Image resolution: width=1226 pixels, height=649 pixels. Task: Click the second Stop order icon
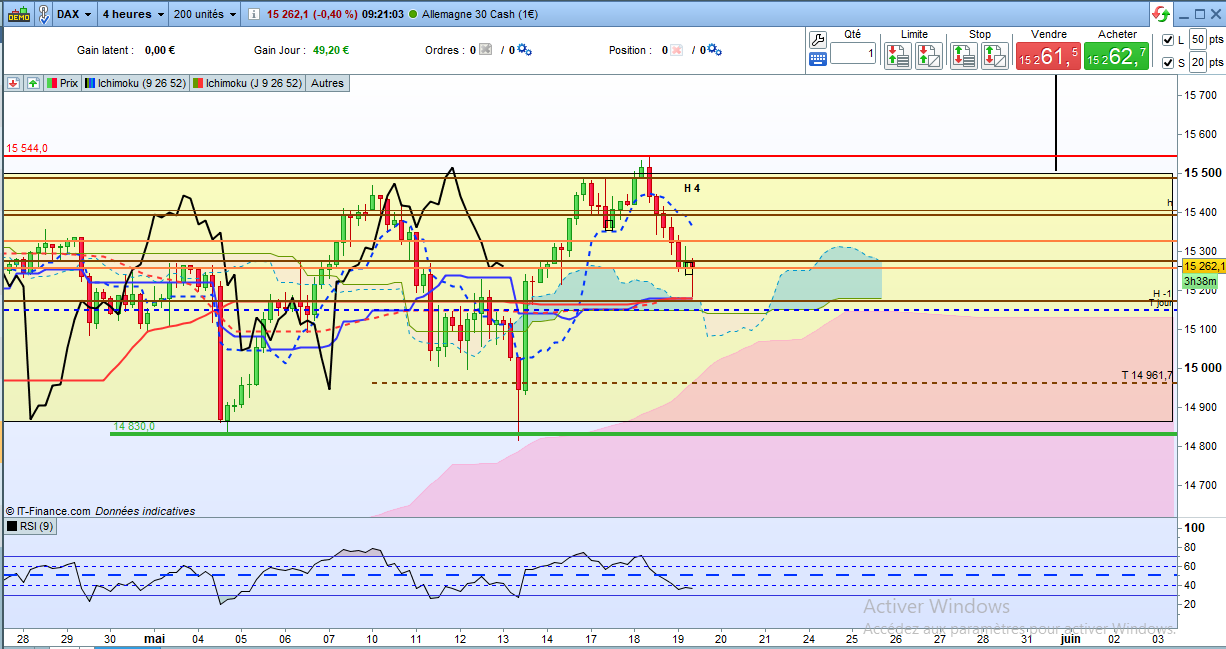point(995,55)
